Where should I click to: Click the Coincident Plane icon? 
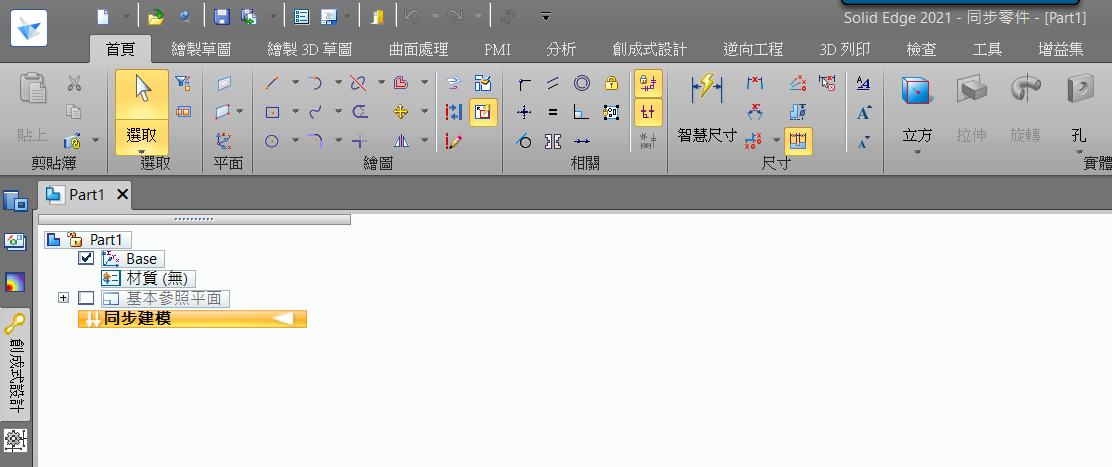[x=224, y=84]
